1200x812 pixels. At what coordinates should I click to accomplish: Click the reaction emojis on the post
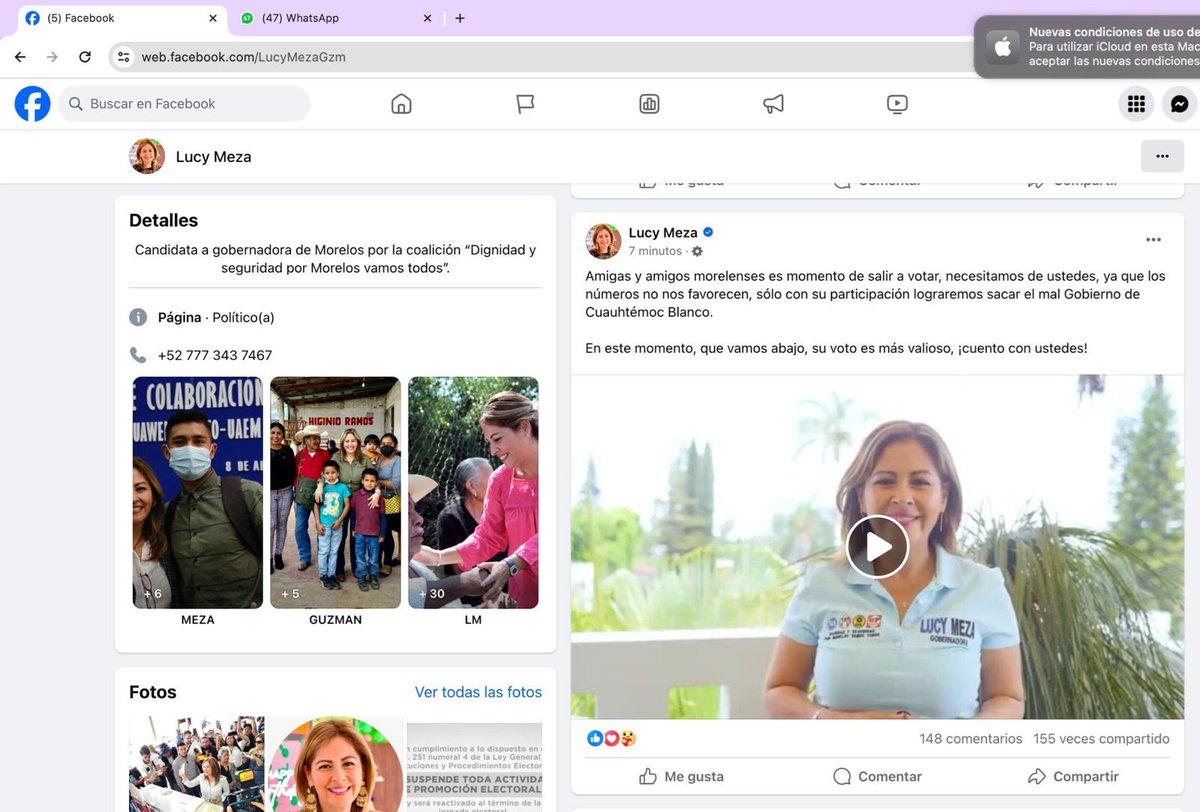tap(611, 739)
